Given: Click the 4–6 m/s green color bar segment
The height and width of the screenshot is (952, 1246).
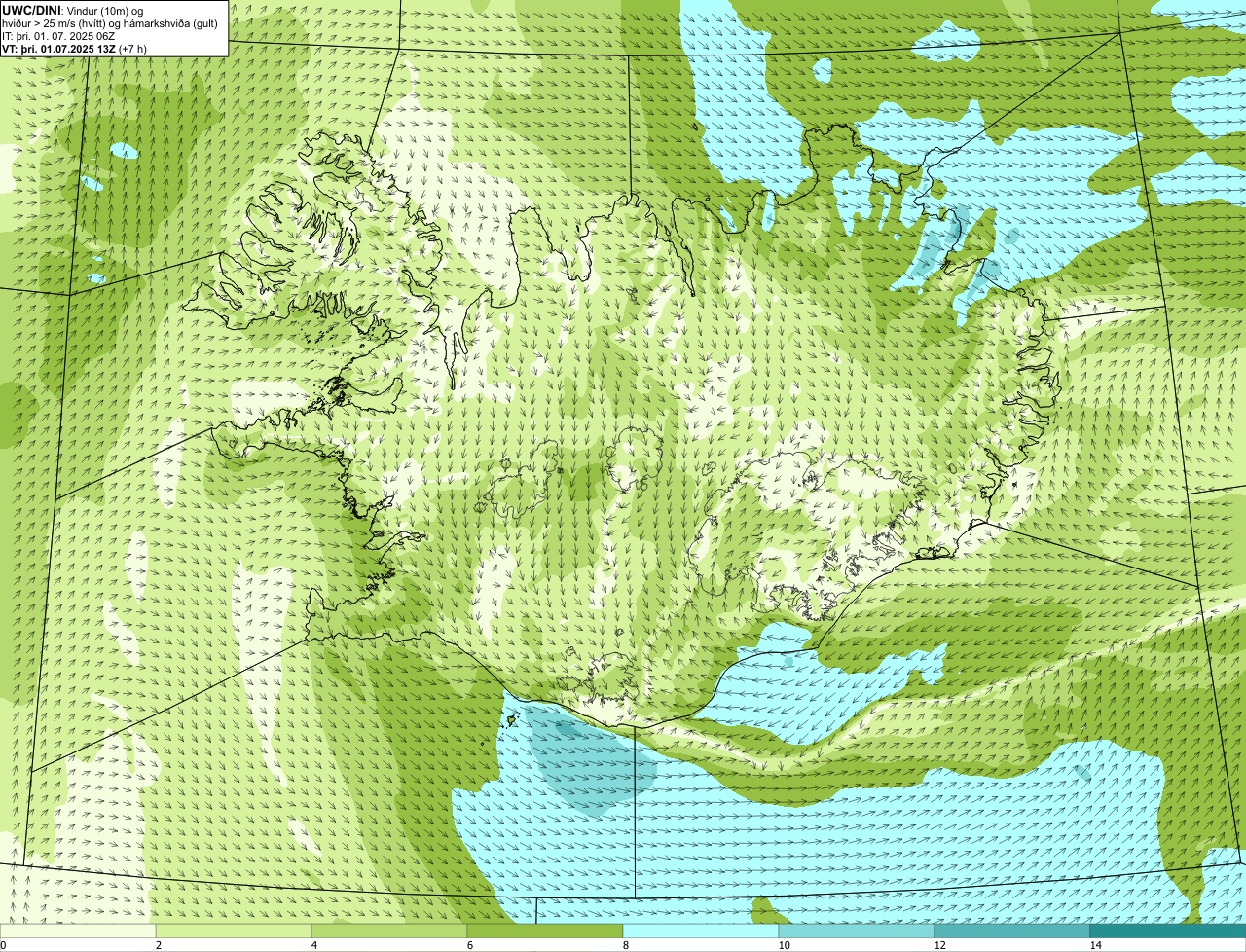Looking at the screenshot, I should point(389,931).
